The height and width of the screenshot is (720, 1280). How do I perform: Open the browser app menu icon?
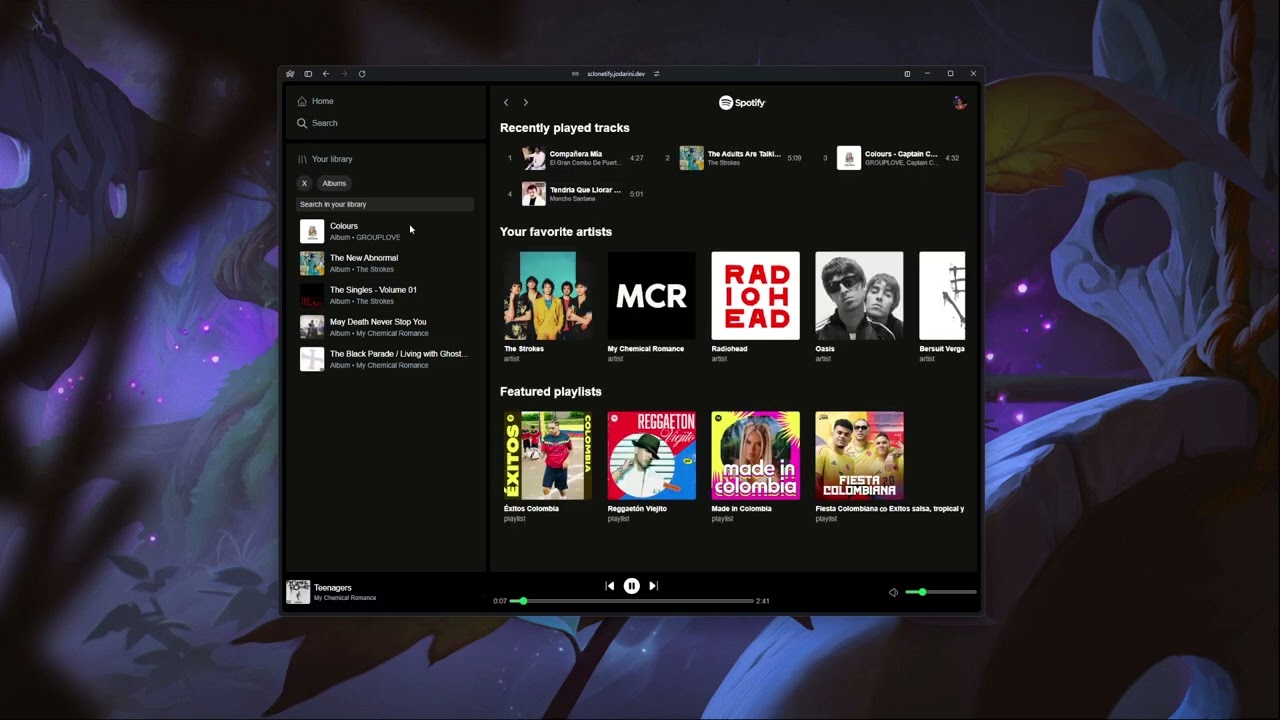(x=290, y=74)
